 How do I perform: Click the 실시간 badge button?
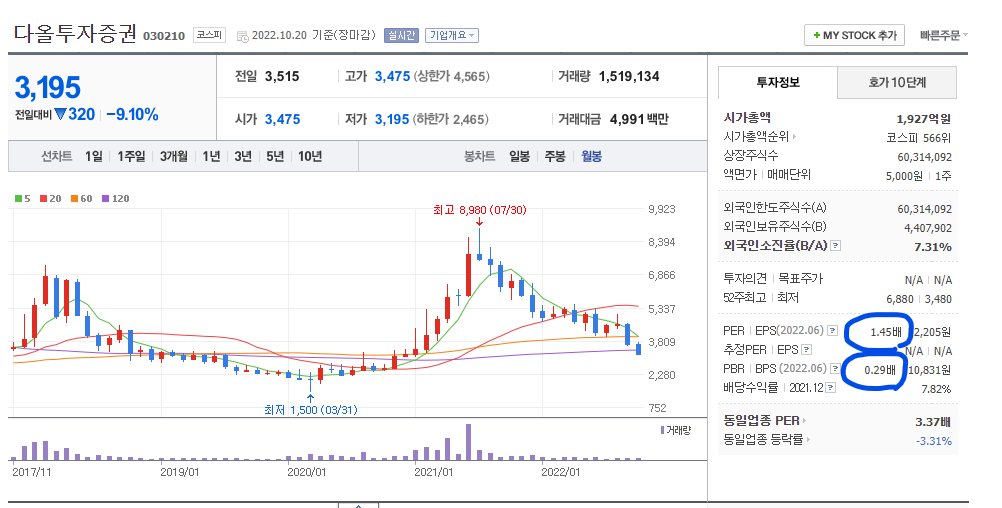coord(401,35)
